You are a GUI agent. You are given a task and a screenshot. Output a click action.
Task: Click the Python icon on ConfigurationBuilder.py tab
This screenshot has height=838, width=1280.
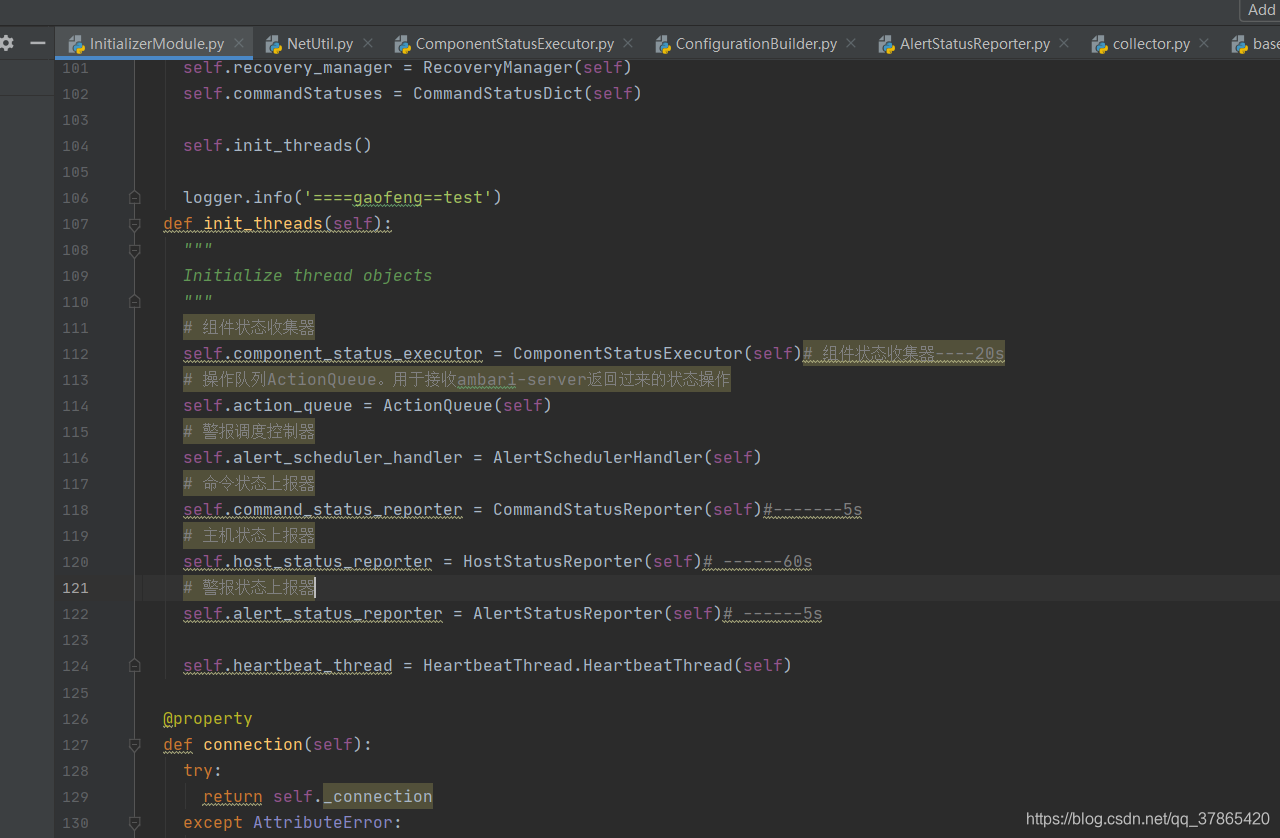point(662,44)
